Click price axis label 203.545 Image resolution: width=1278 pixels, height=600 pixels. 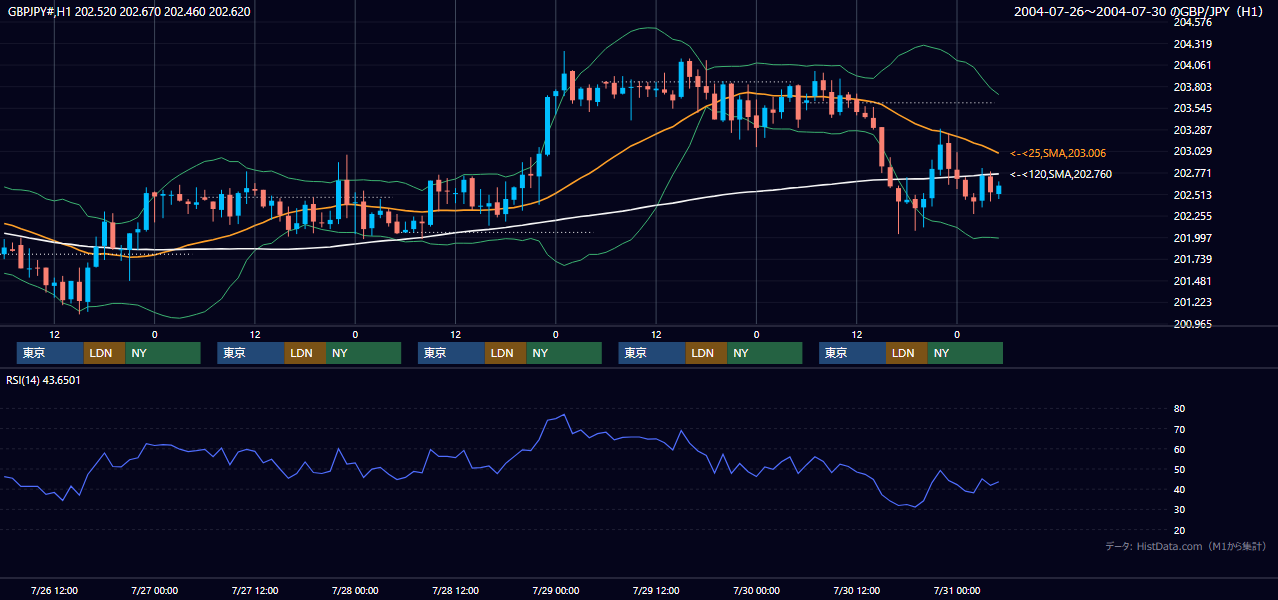pyautogui.click(x=1192, y=108)
